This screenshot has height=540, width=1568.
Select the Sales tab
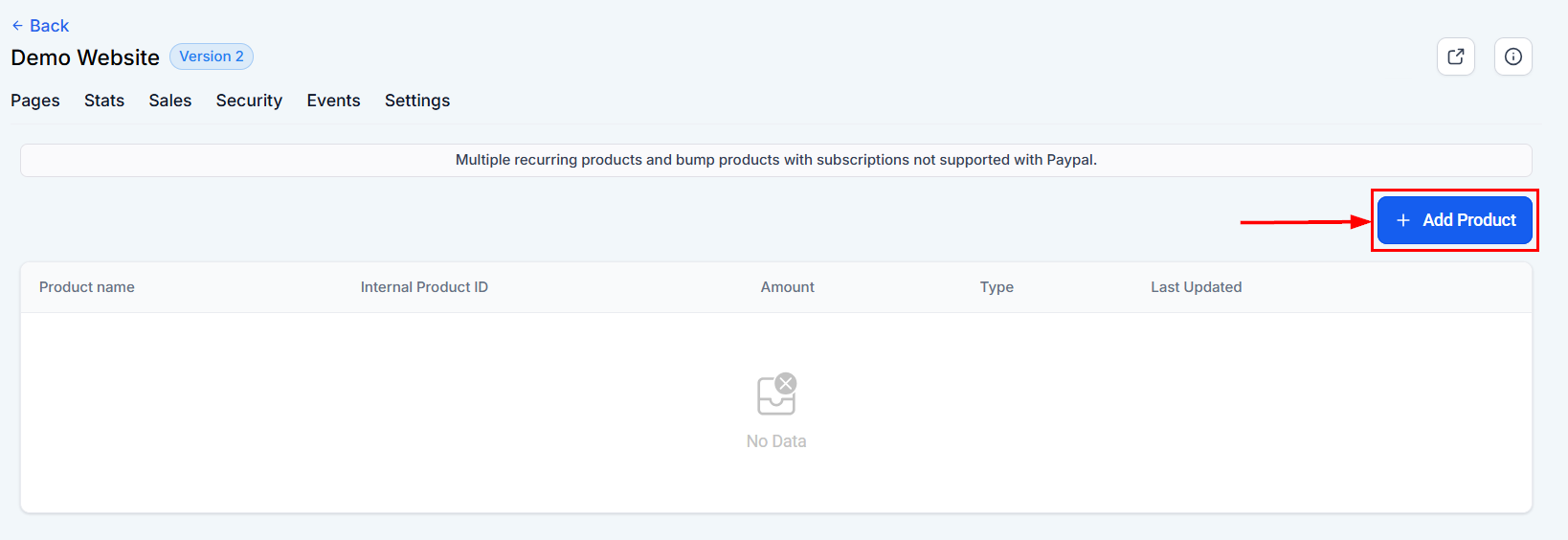(170, 101)
